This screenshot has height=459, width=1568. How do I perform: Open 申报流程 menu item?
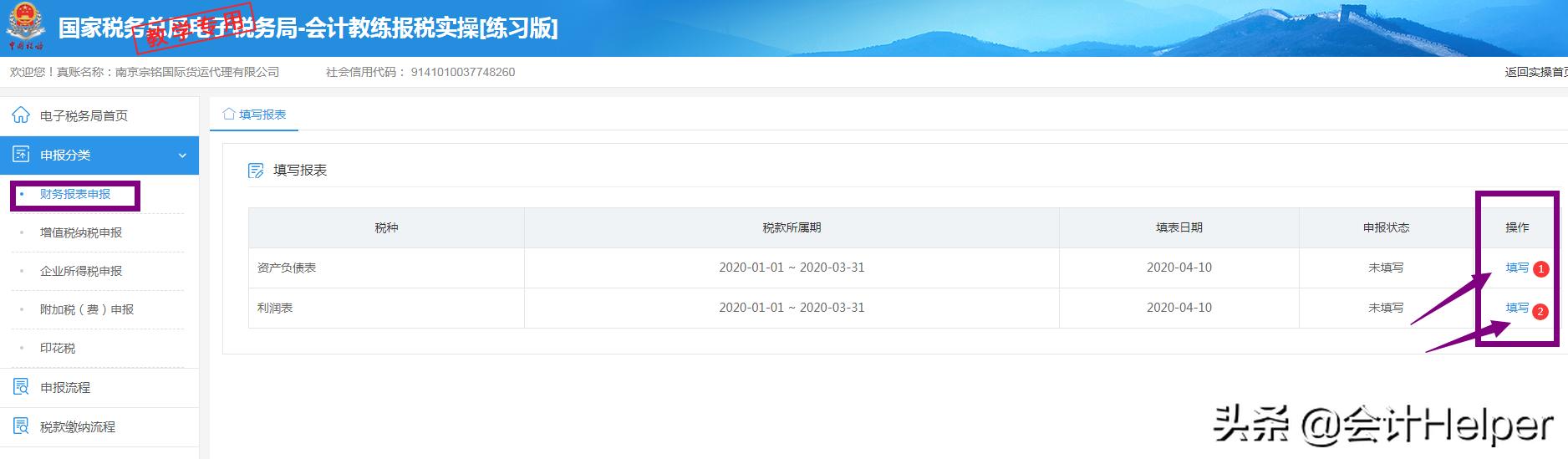(65, 387)
